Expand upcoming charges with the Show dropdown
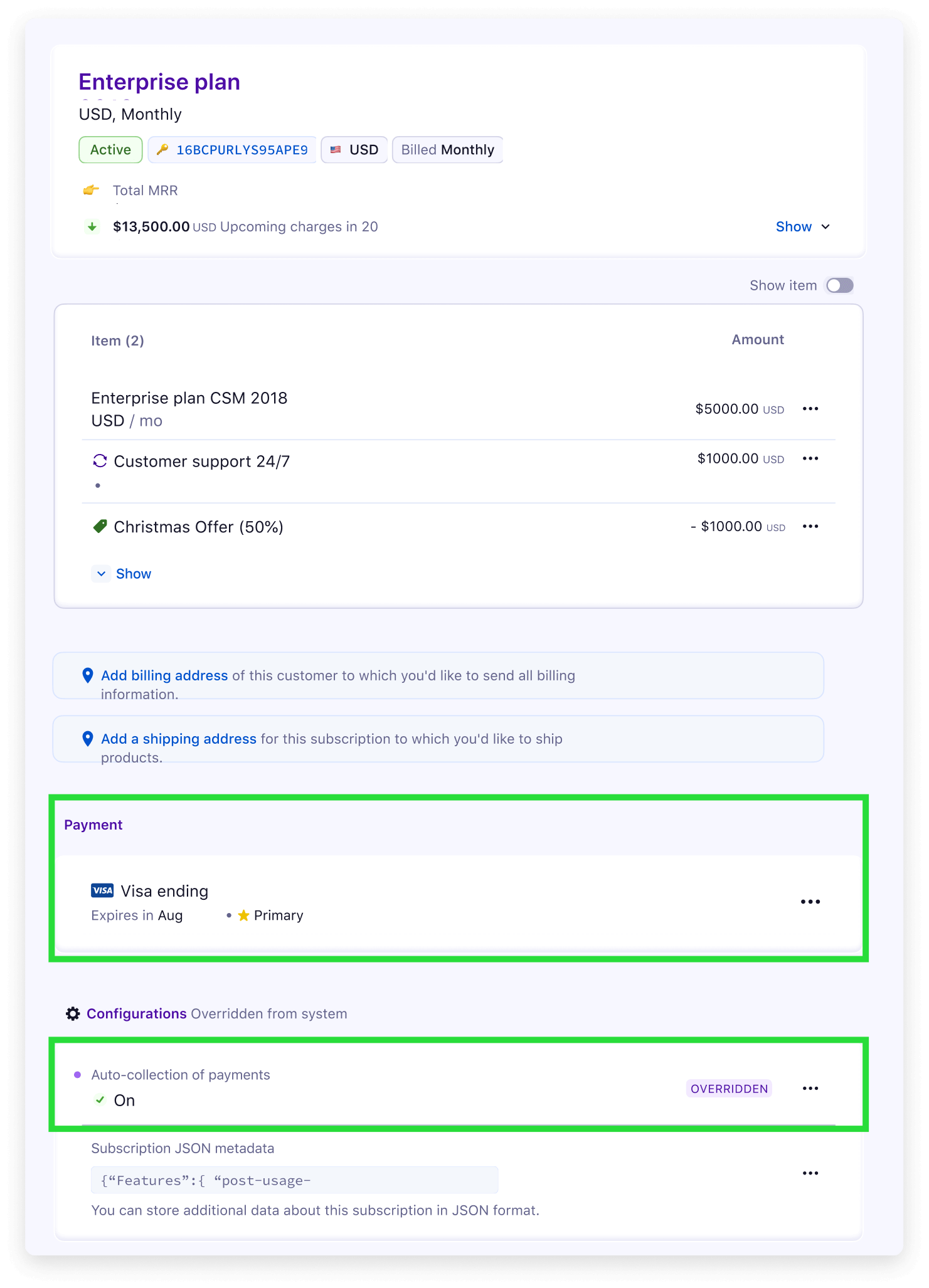This screenshot has height=1288, width=929. click(x=802, y=227)
